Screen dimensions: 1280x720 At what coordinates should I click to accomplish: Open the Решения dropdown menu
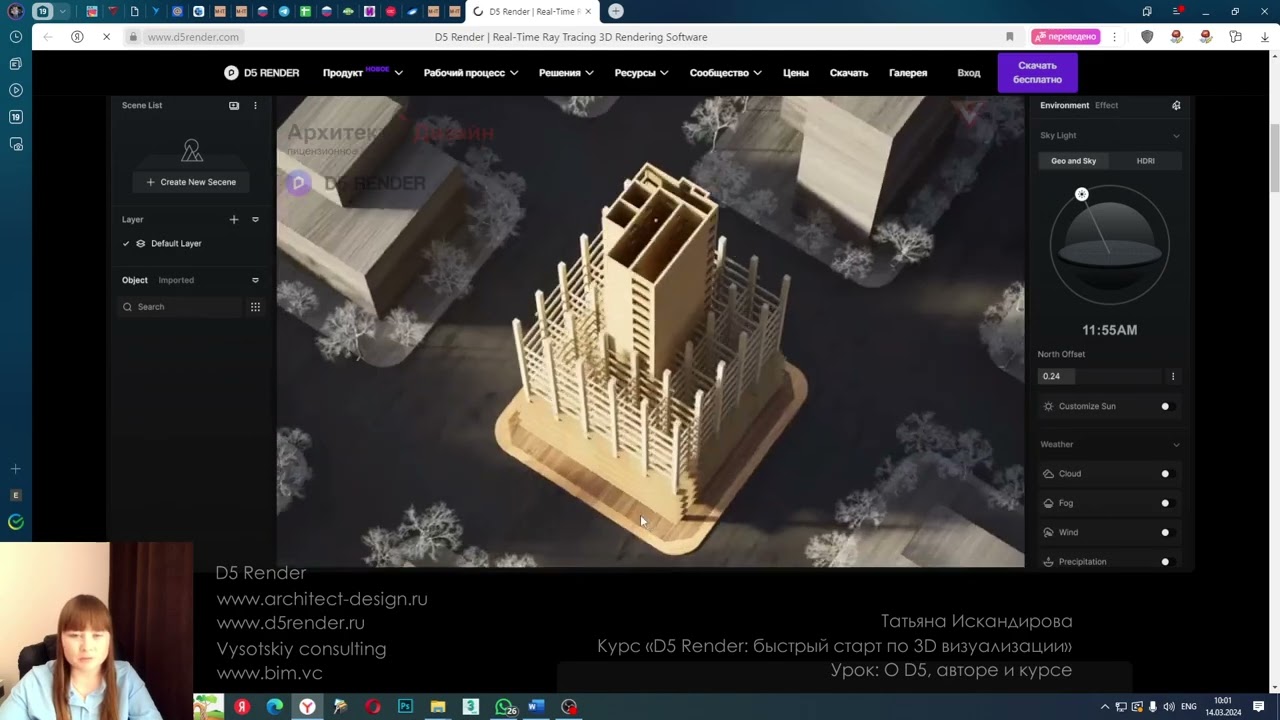pos(566,73)
